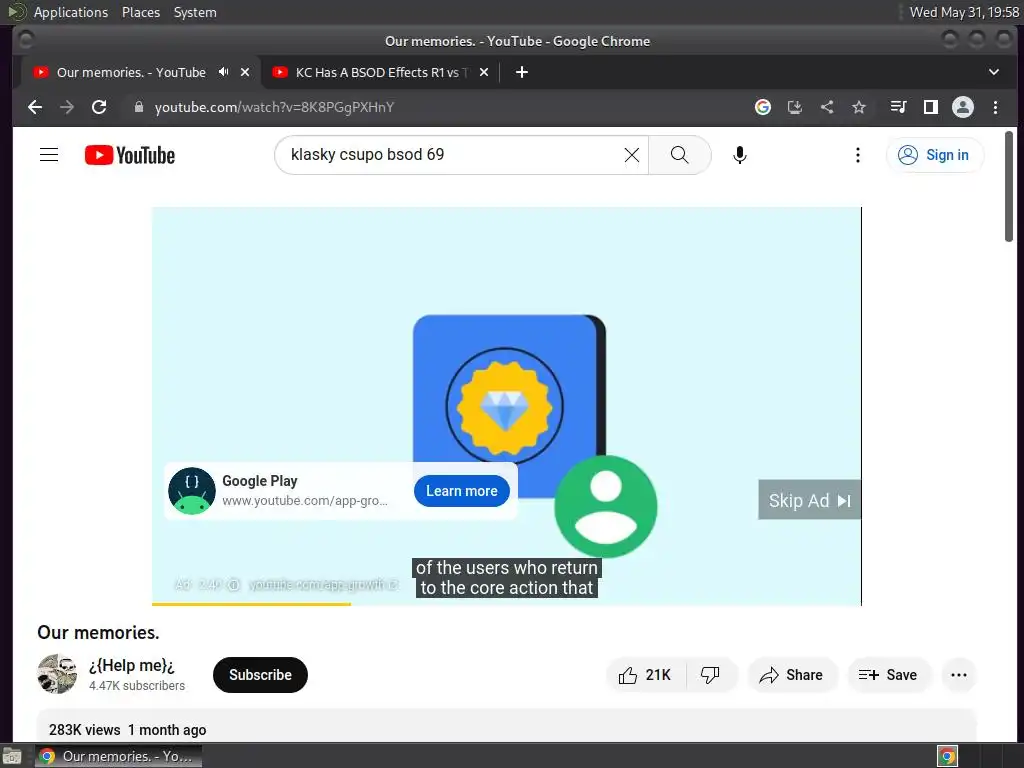Open the media control icon in Chrome
Image resolution: width=1024 pixels, height=768 pixels.
pyautogui.click(x=899, y=107)
